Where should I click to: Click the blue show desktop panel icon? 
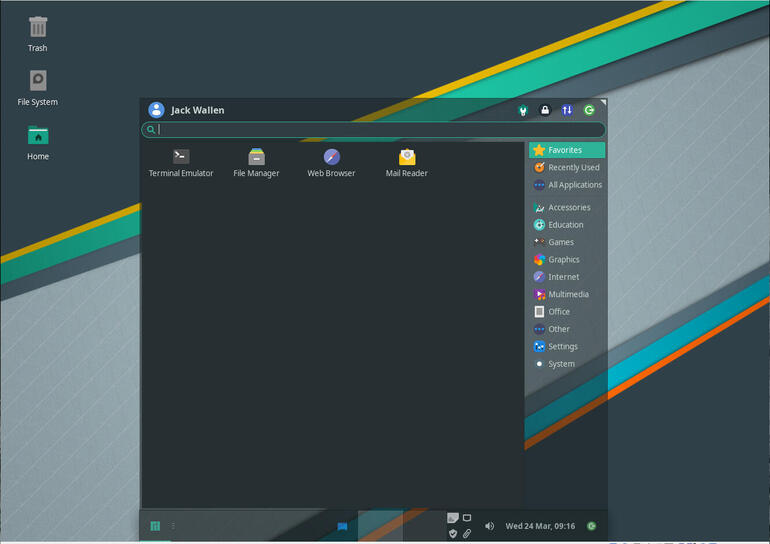point(342,526)
